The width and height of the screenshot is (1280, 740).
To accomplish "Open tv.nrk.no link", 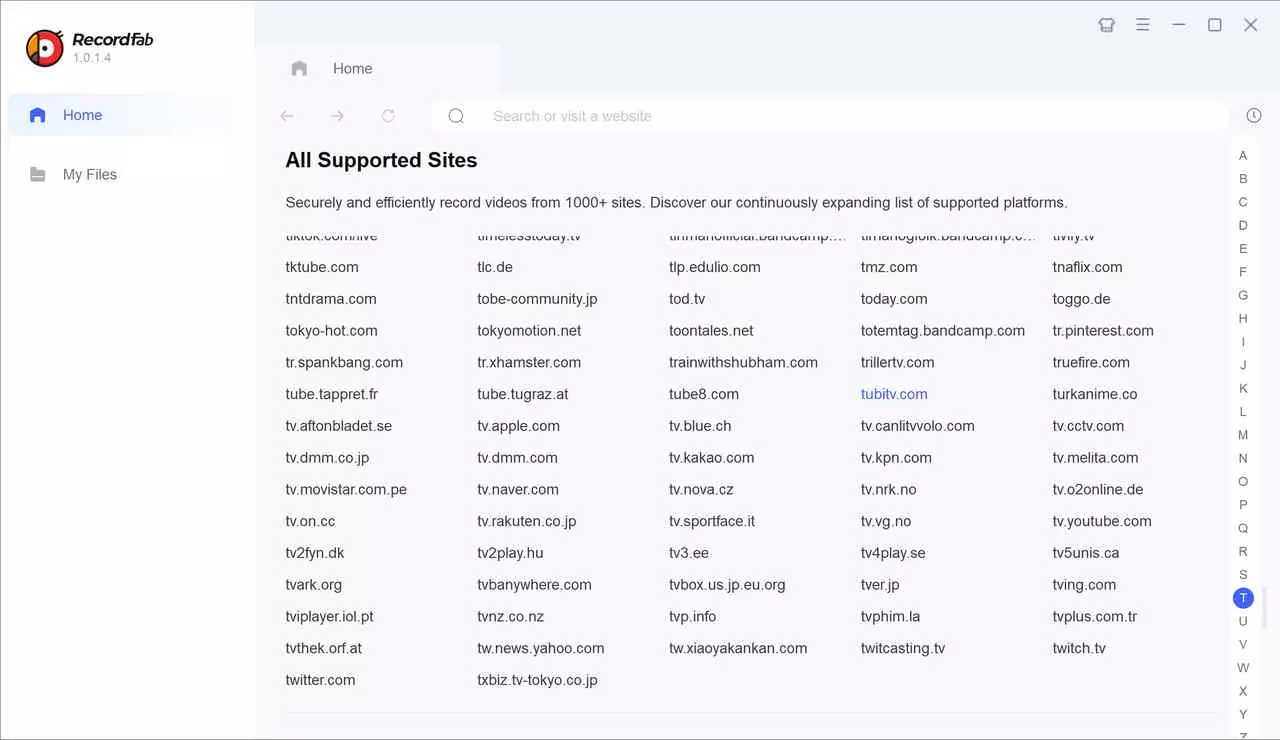I will 889,489.
